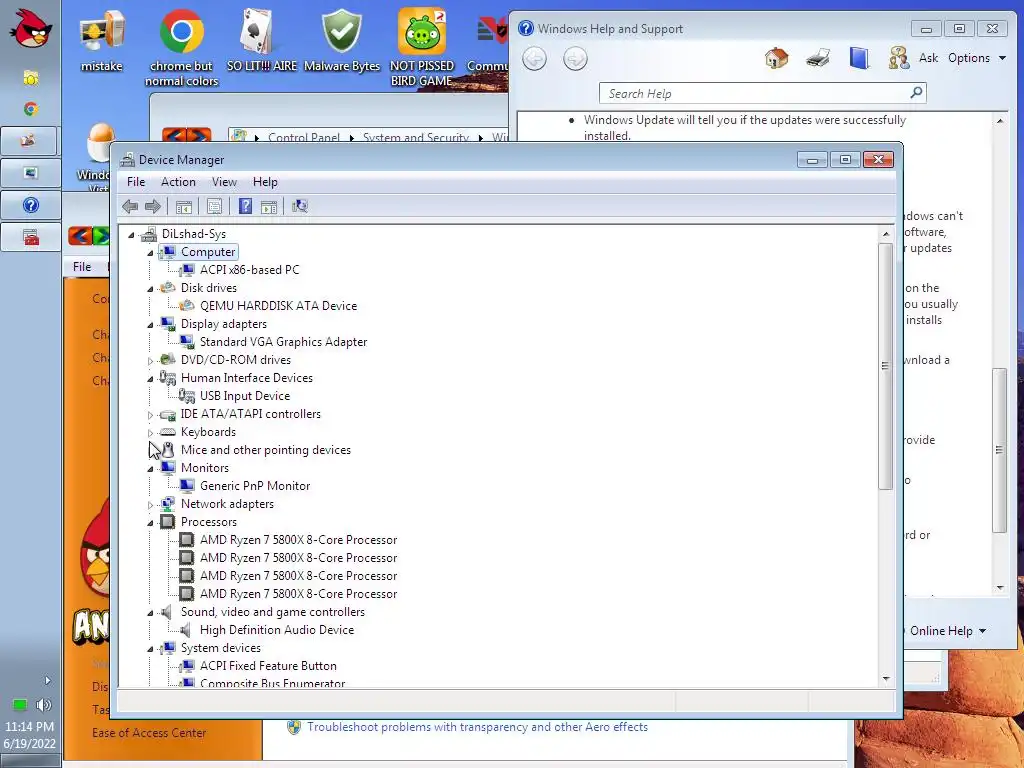Click the Chrome icon in the taskbar

pyautogui.click(x=30, y=109)
